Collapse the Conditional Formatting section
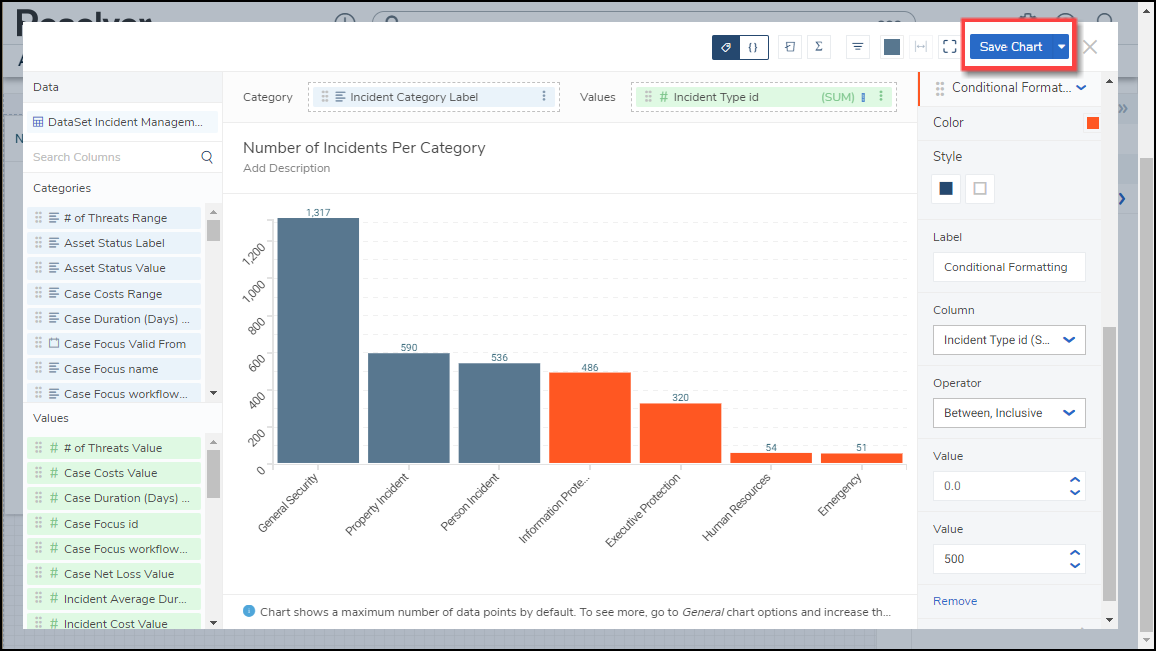Image resolution: width=1156 pixels, height=651 pixels. point(1081,88)
